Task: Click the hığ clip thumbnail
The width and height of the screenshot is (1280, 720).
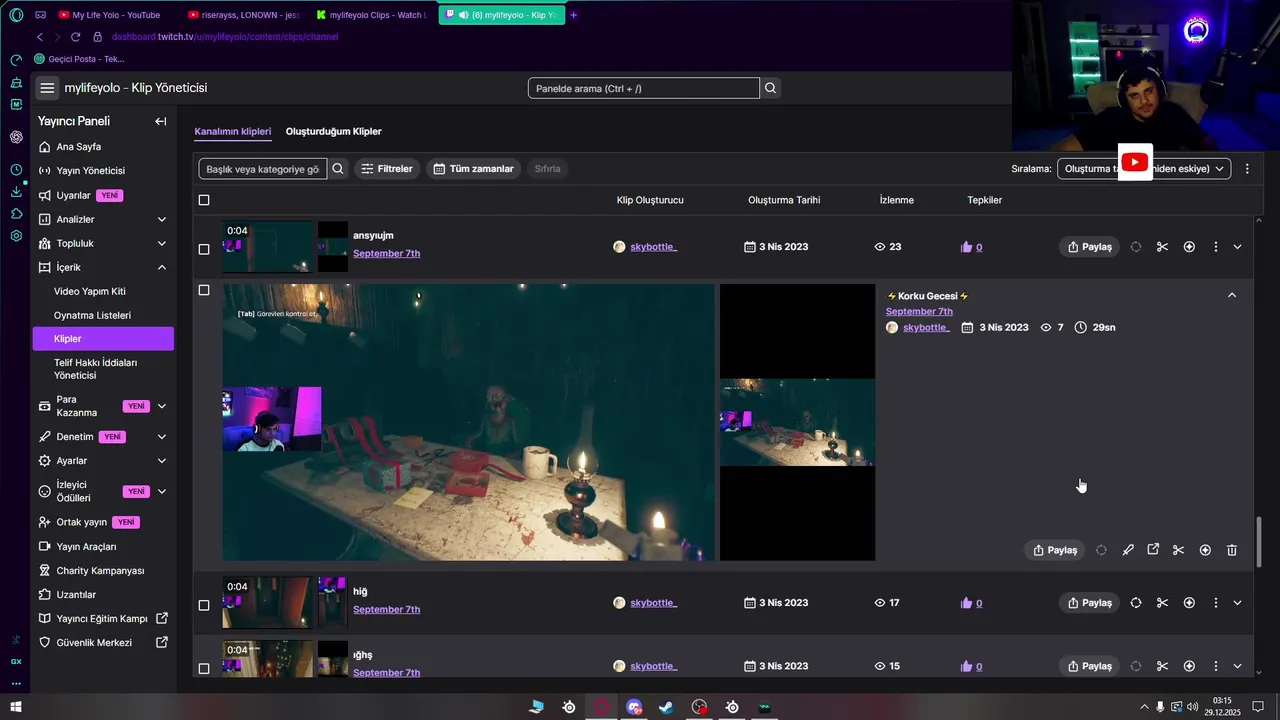Action: [267, 603]
